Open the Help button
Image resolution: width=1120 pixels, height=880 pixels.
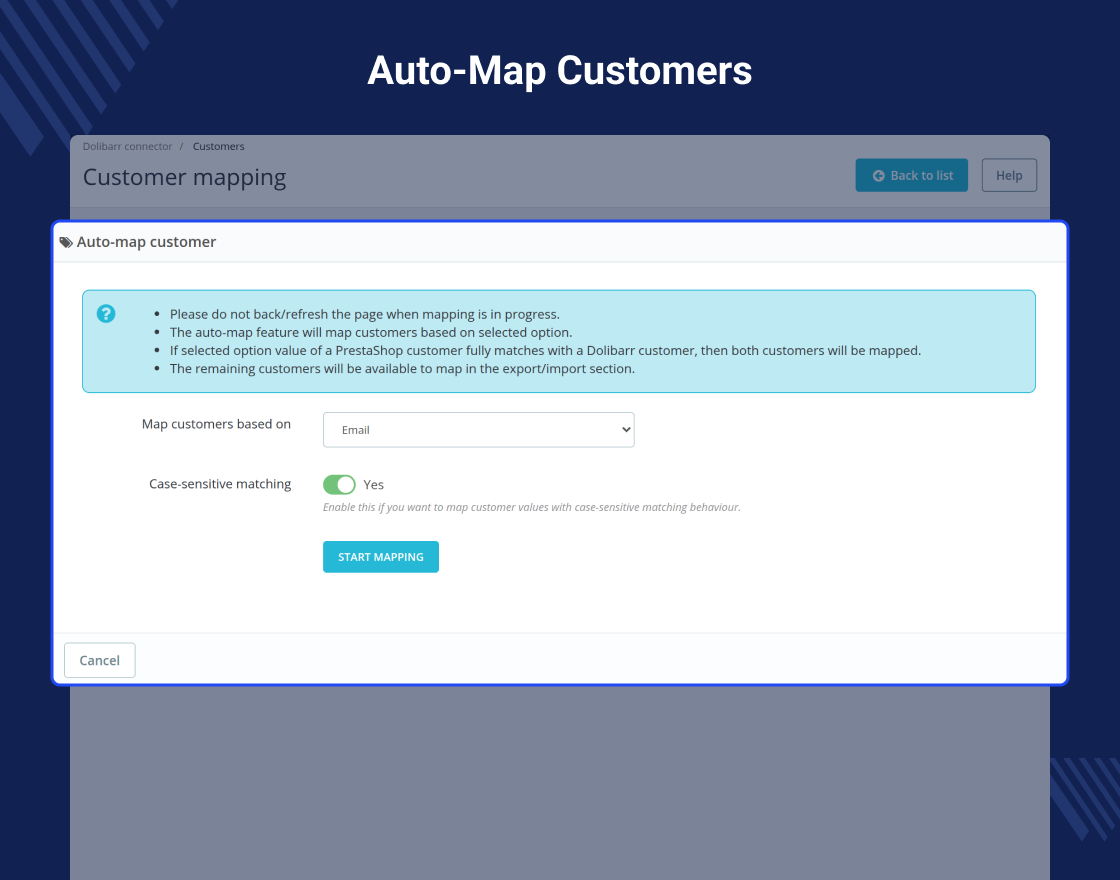(1009, 175)
